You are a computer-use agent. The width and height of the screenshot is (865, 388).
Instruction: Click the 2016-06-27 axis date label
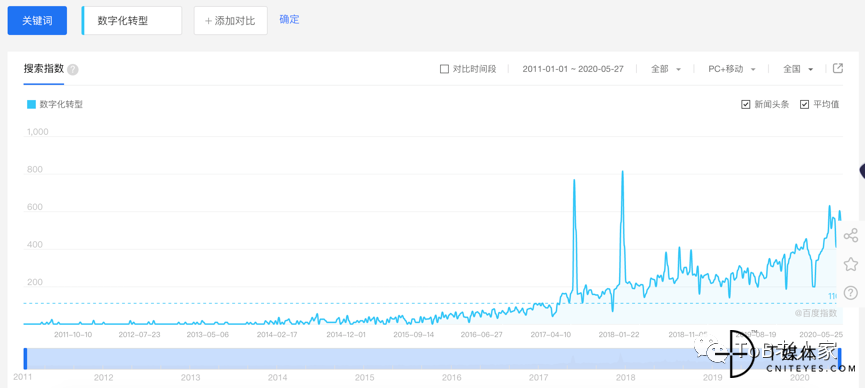pos(482,334)
